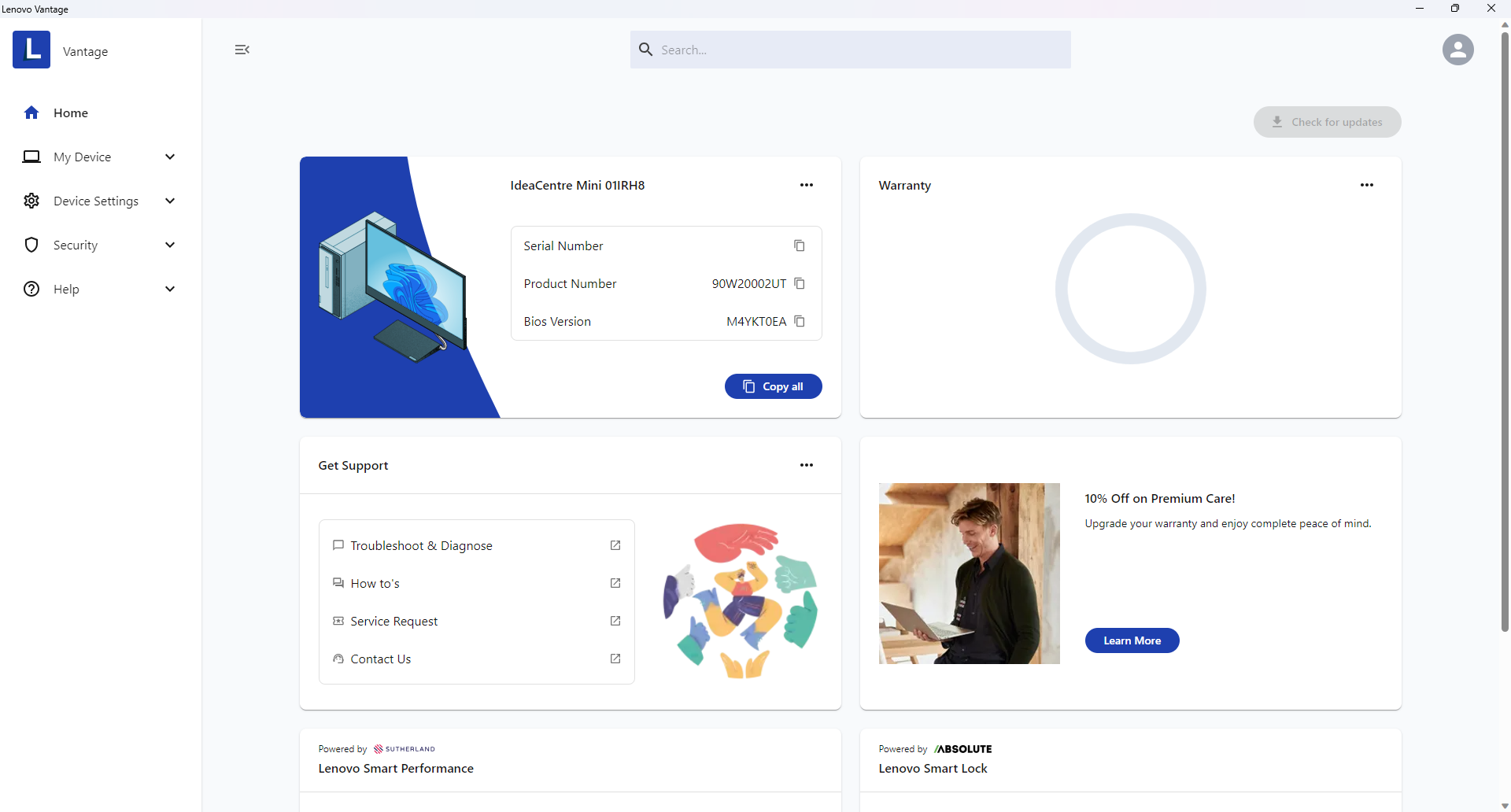Screen dimensions: 1511x812
Task: Click into the Search input field
Action: 851,50
